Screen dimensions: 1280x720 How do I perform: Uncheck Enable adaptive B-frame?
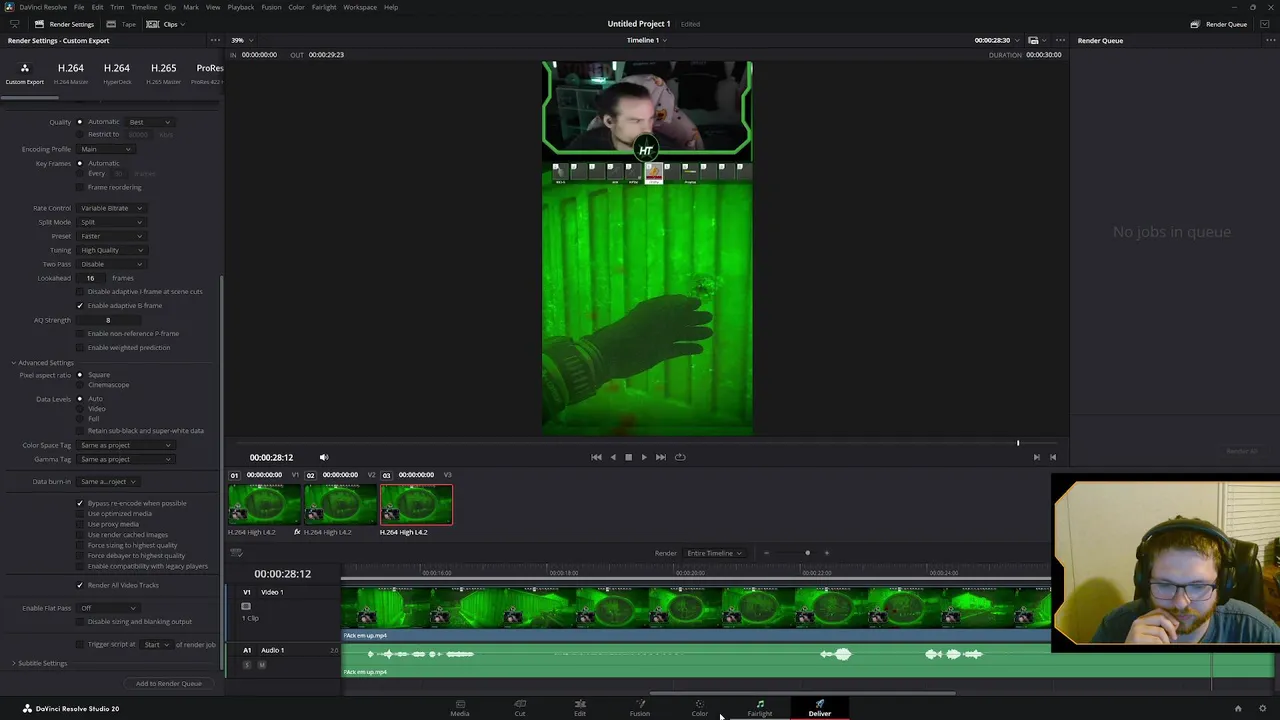(x=80, y=305)
